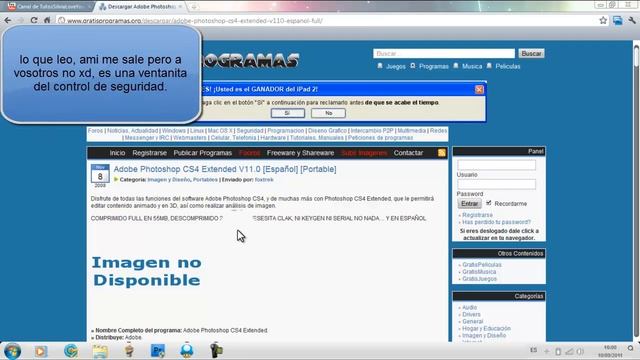Open the Messenger icon on the taskbar
Screen dimensions: 640x360
click(x=187, y=351)
